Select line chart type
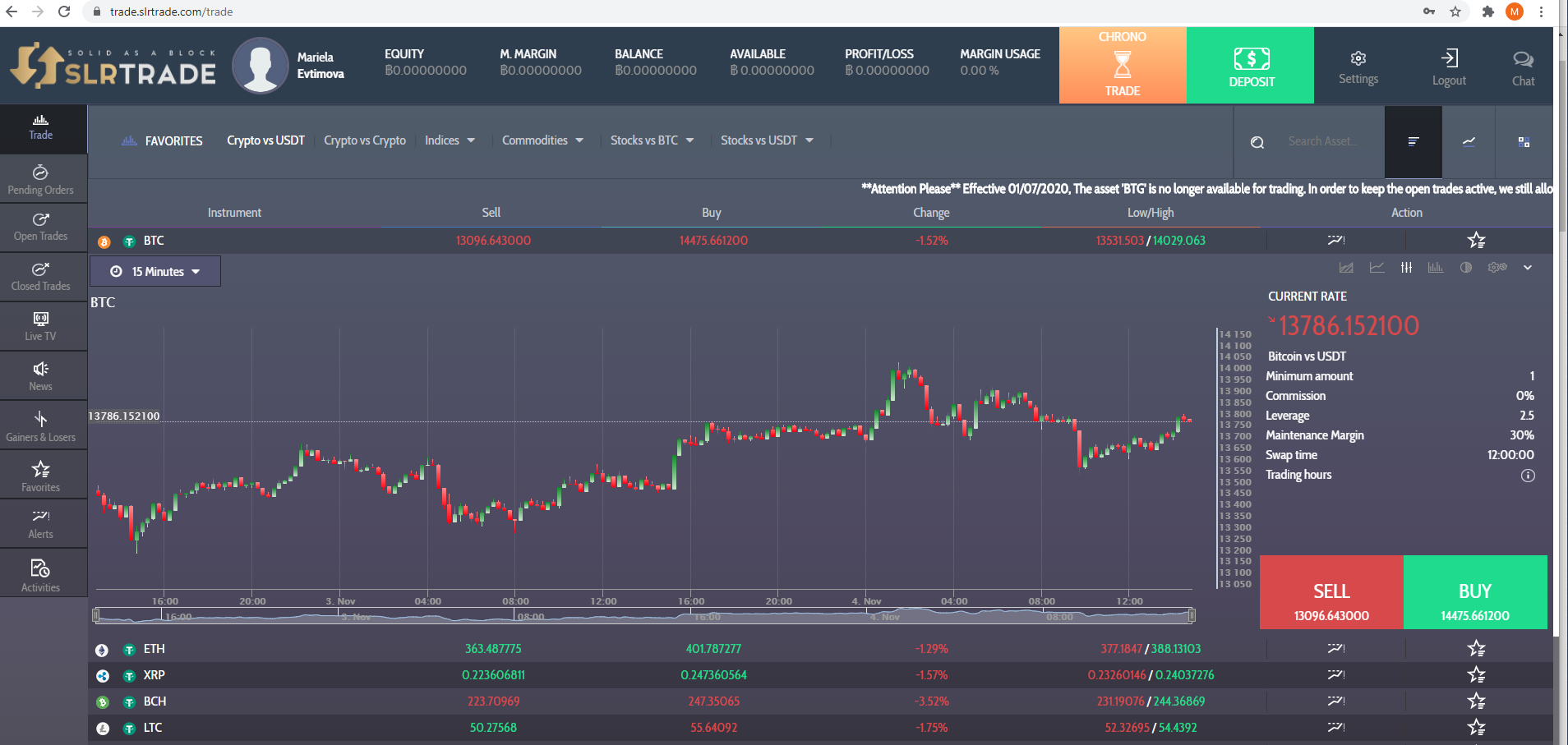 pyautogui.click(x=1377, y=268)
